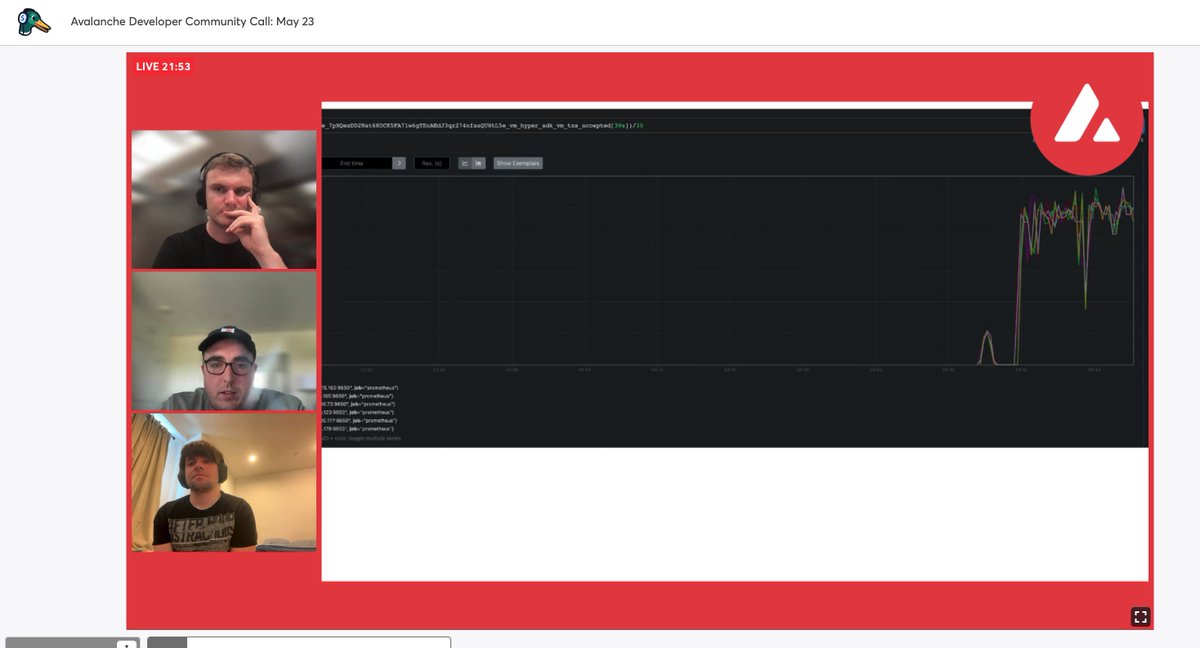Click the End time input field

[x=357, y=163]
